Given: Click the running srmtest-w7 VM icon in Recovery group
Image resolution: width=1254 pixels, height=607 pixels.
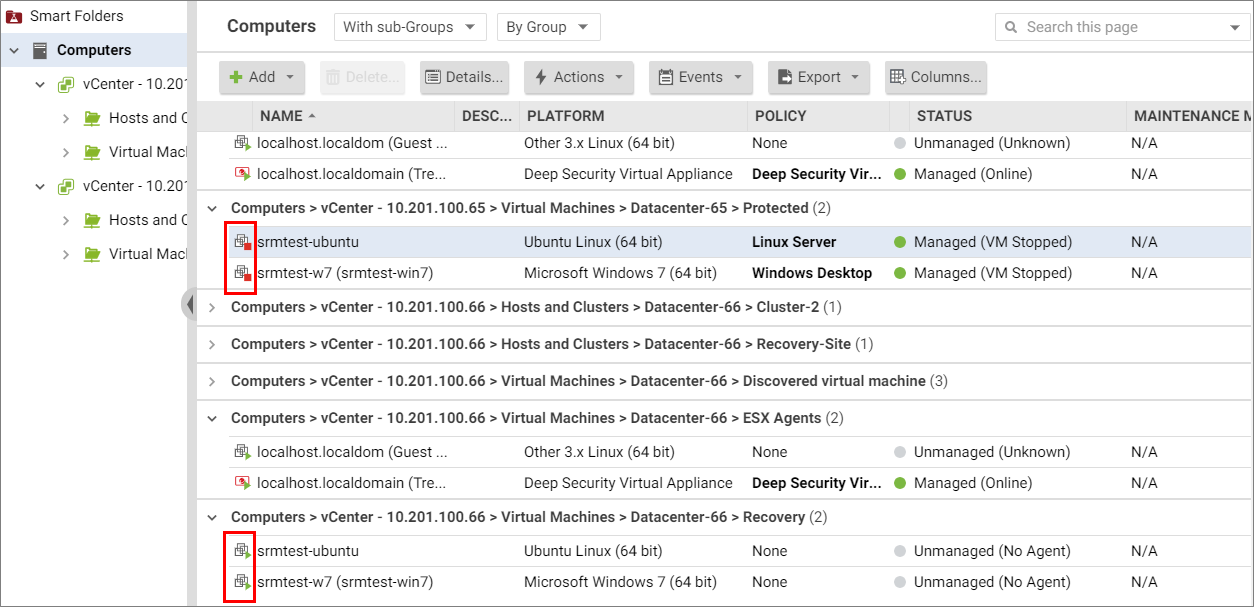Looking at the screenshot, I should pyautogui.click(x=242, y=582).
